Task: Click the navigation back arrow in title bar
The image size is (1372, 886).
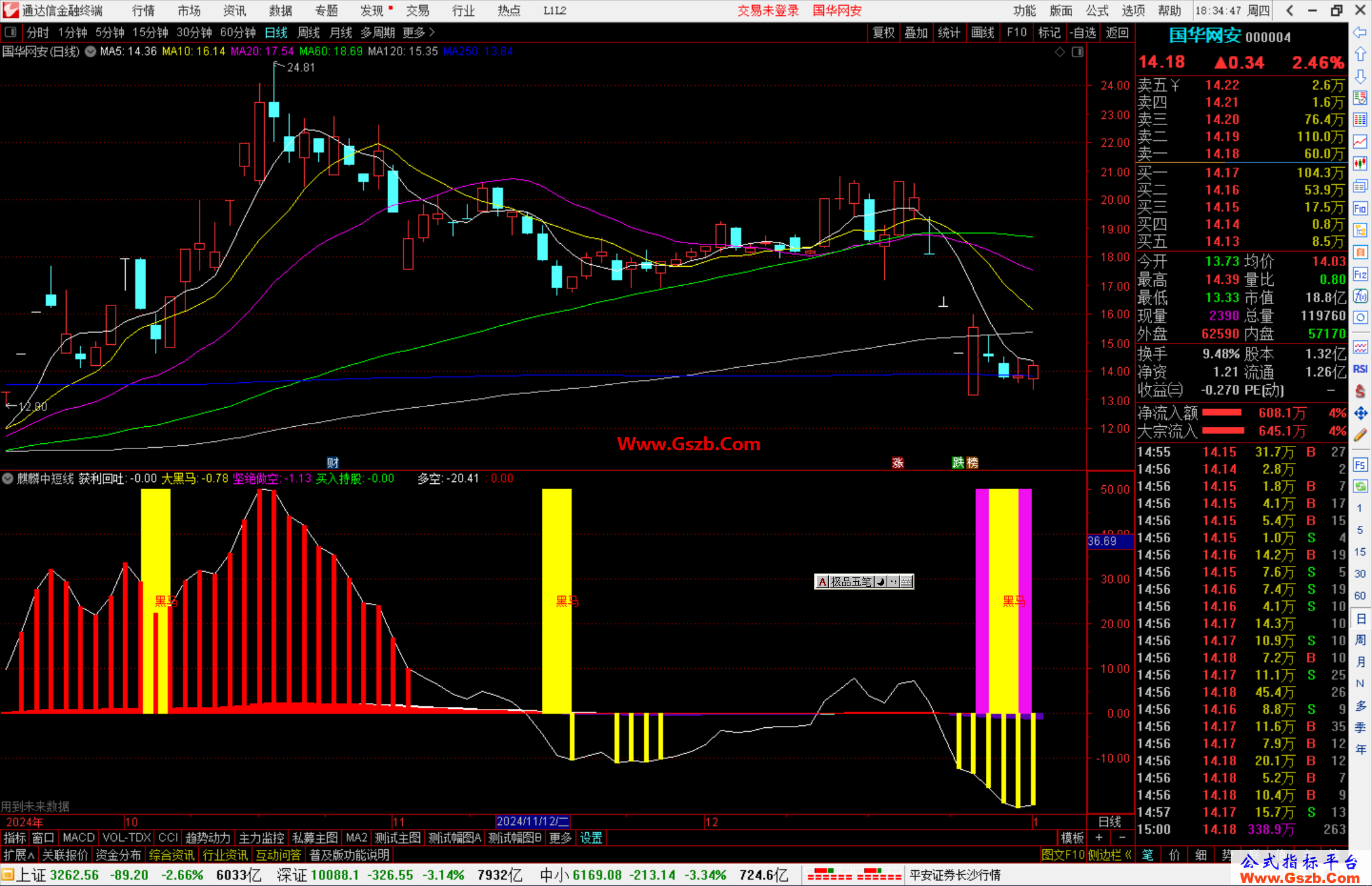Action: pyautogui.click(x=1289, y=10)
